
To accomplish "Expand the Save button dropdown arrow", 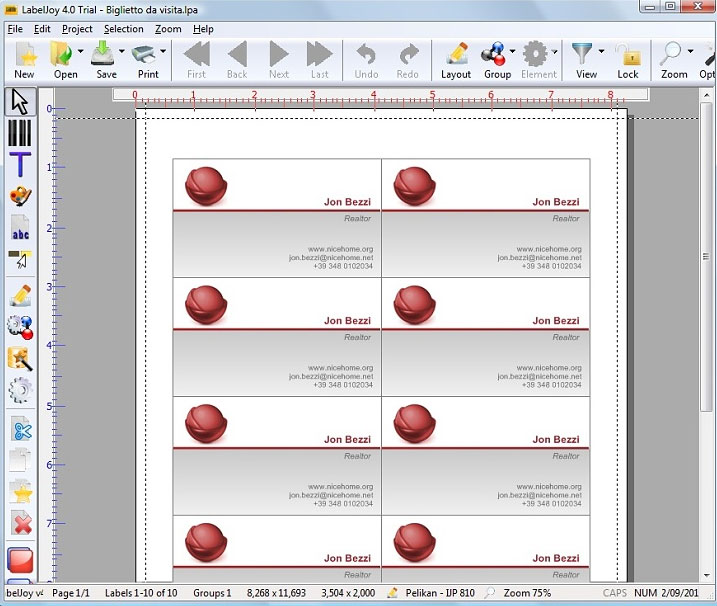I will (x=122, y=52).
